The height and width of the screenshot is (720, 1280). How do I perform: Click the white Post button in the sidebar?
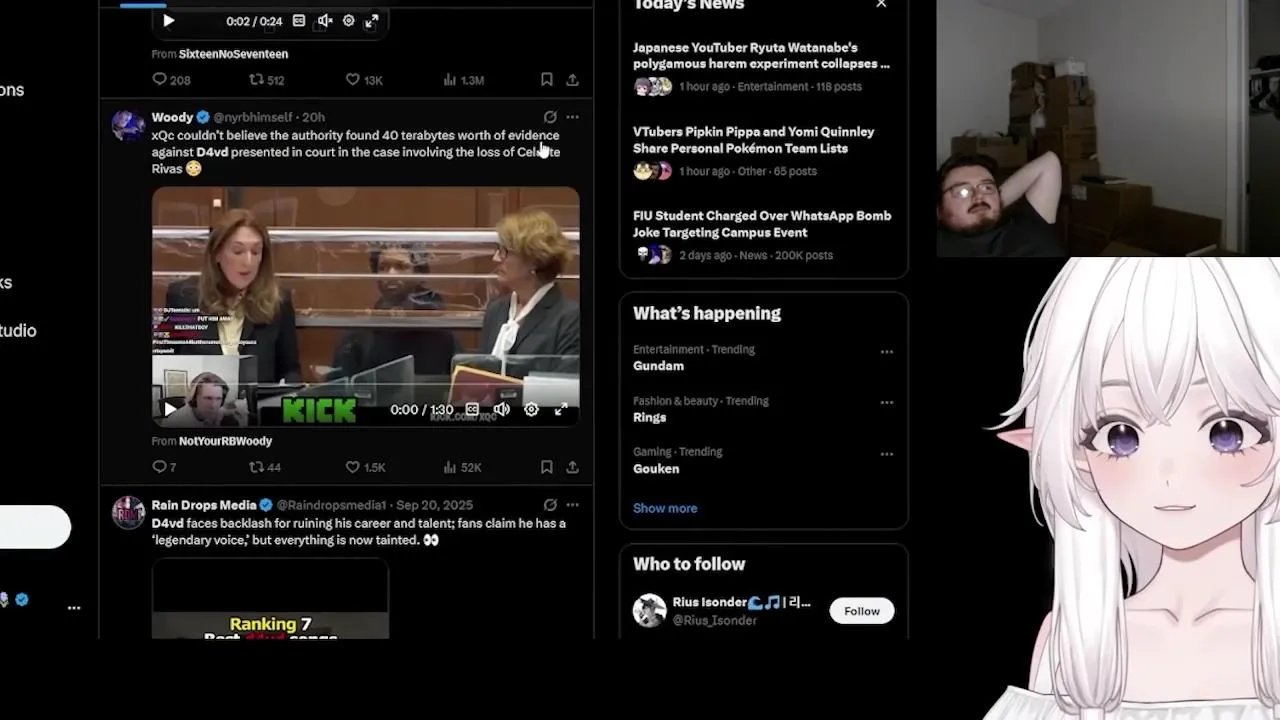(35, 527)
